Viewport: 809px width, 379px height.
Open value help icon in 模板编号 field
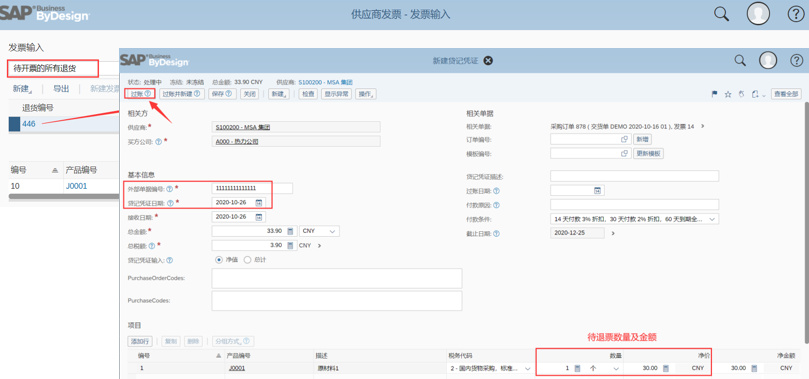click(x=624, y=154)
